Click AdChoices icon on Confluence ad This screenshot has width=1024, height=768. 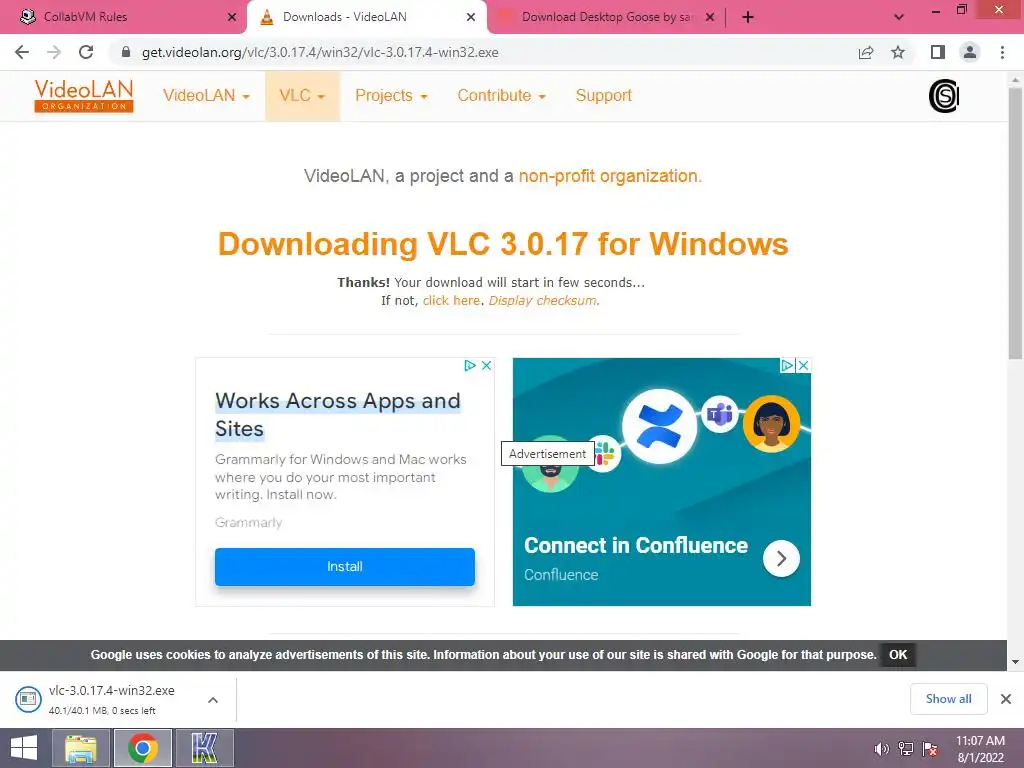click(x=788, y=366)
